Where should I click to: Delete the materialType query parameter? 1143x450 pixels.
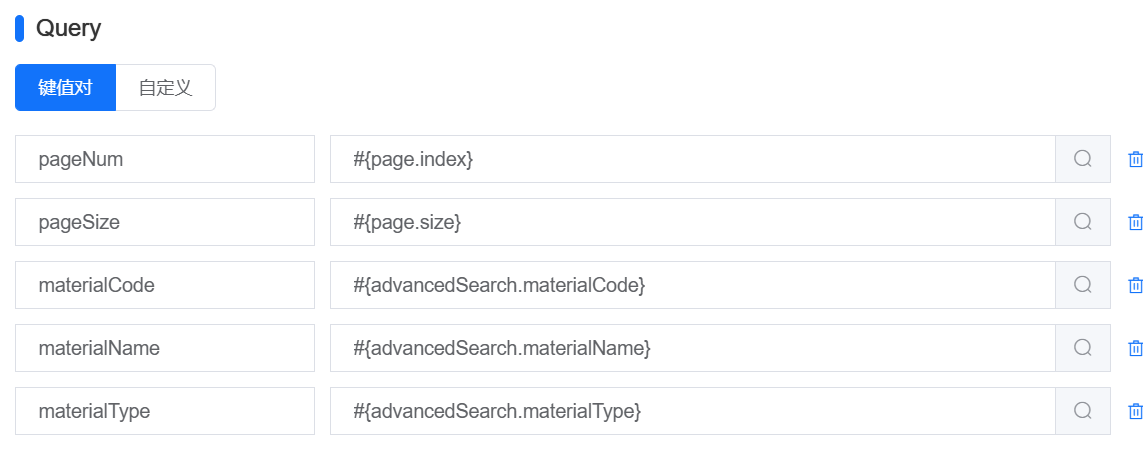point(1135,411)
